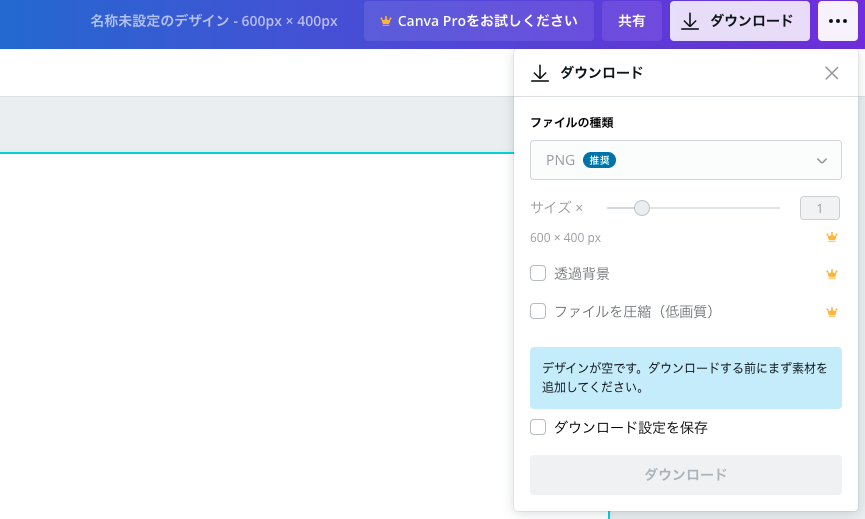Click the empty-design notice message
Screen dimensions: 865x519
[686, 378]
